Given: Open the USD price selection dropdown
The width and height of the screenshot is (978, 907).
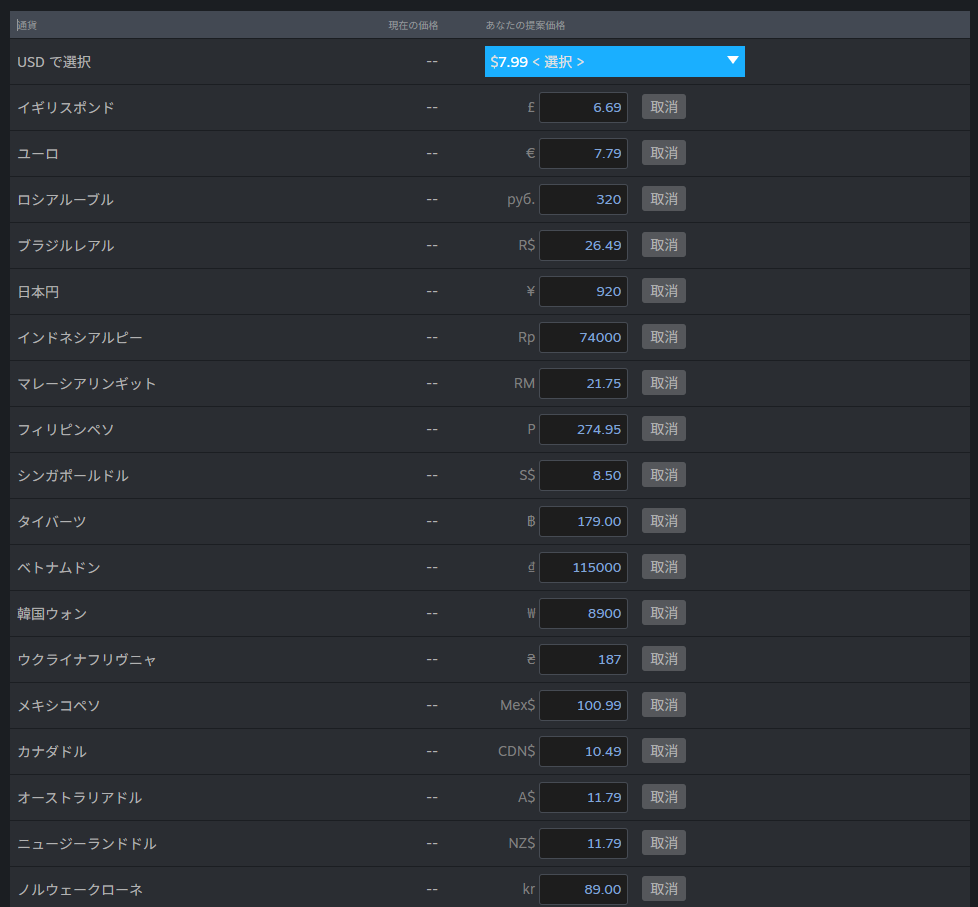Looking at the screenshot, I should (x=614, y=62).
